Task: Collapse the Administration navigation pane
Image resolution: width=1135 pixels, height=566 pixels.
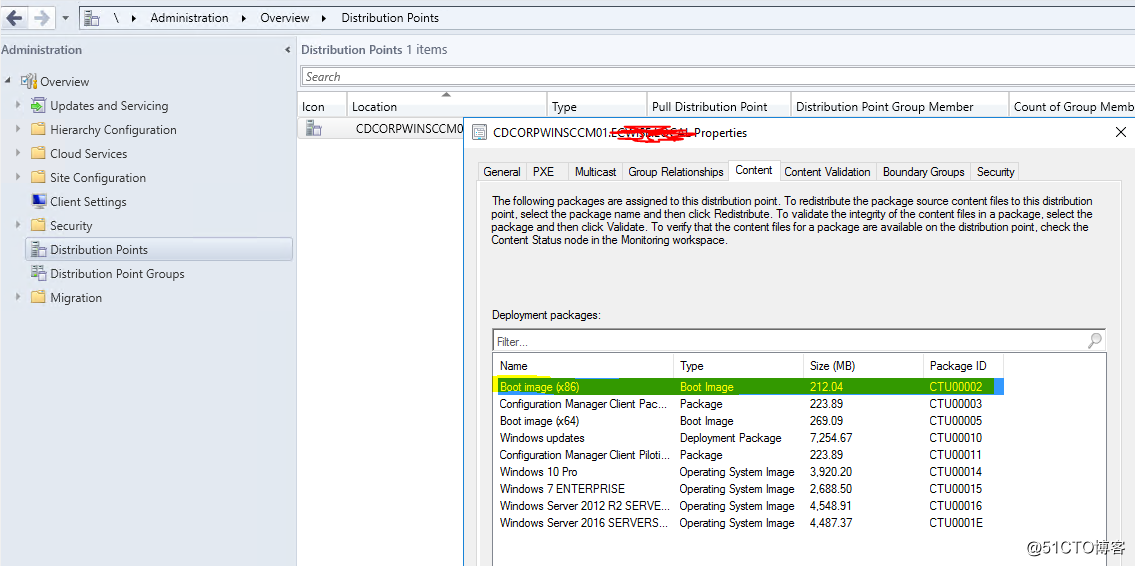Action: pyautogui.click(x=287, y=50)
